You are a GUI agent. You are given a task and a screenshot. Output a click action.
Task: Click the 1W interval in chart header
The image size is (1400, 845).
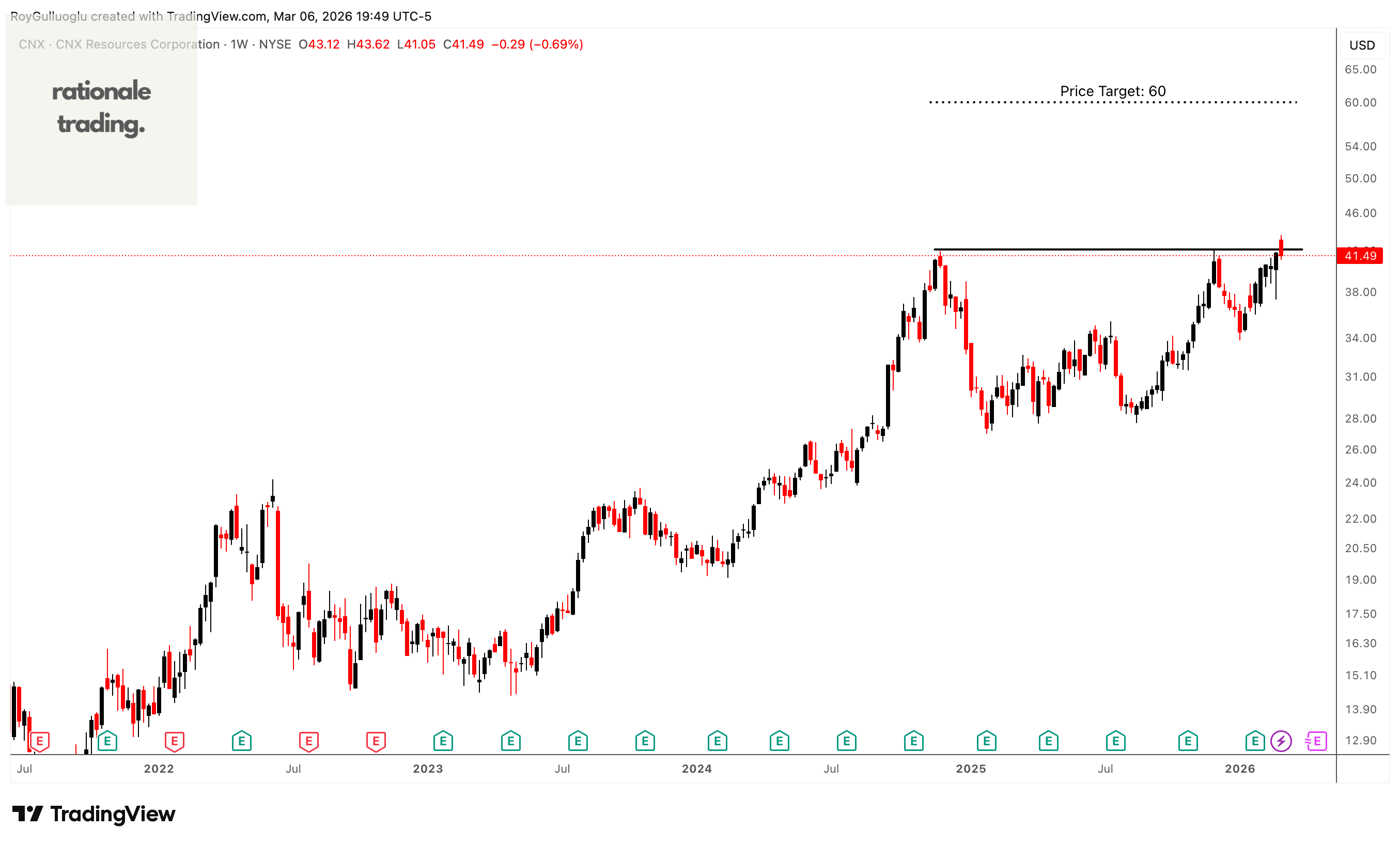click(239, 44)
